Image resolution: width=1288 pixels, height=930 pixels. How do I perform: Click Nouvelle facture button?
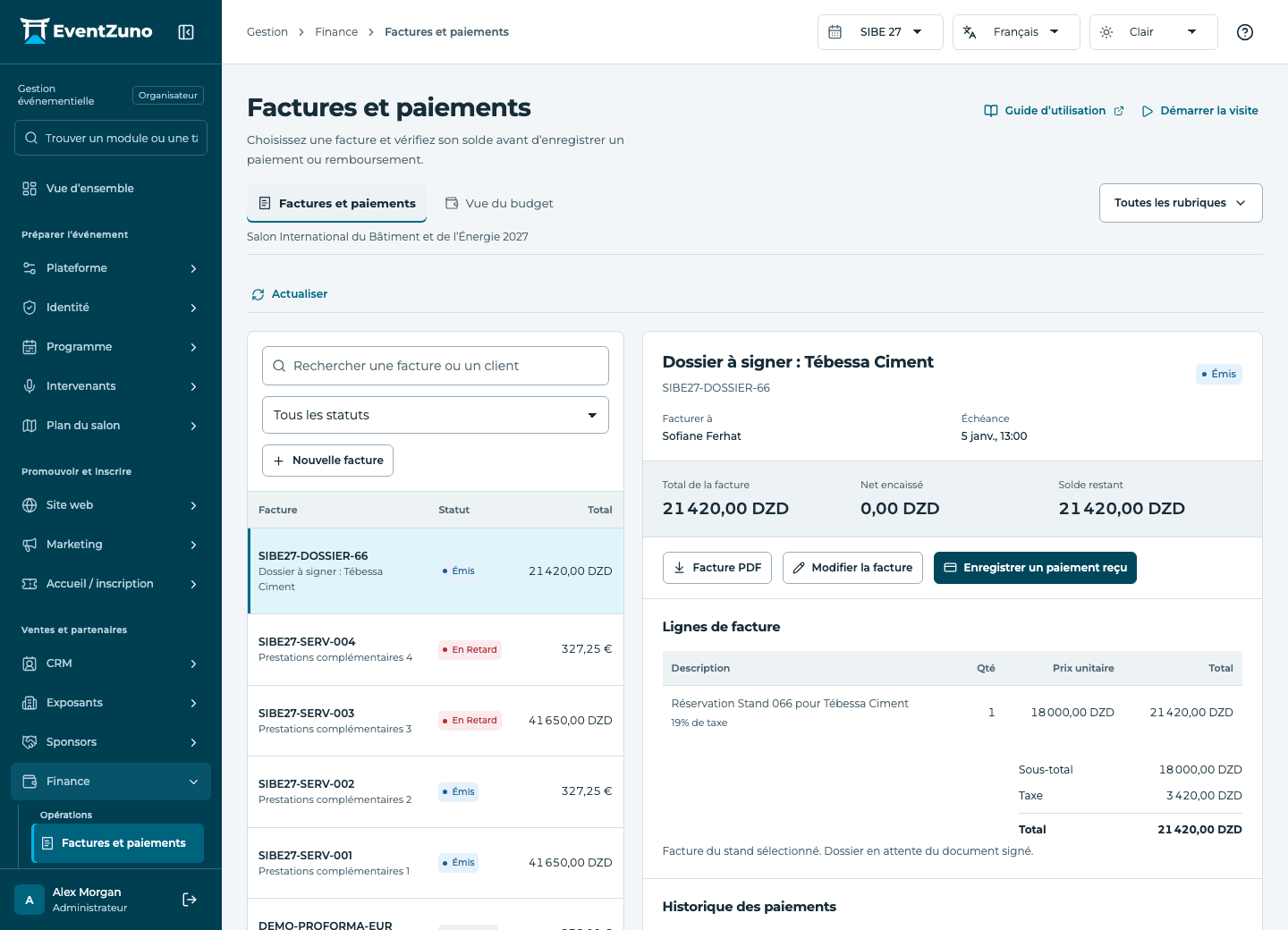click(x=327, y=461)
